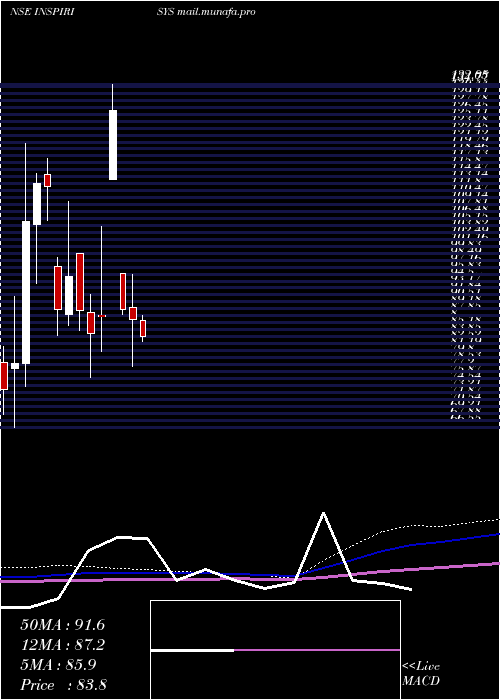
Task: Click the SYS mail.munafa.pro header text
Action: tap(206, 12)
